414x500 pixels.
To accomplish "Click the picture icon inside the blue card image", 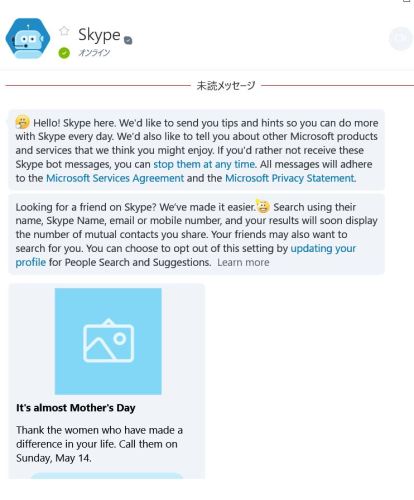I will (109, 341).
